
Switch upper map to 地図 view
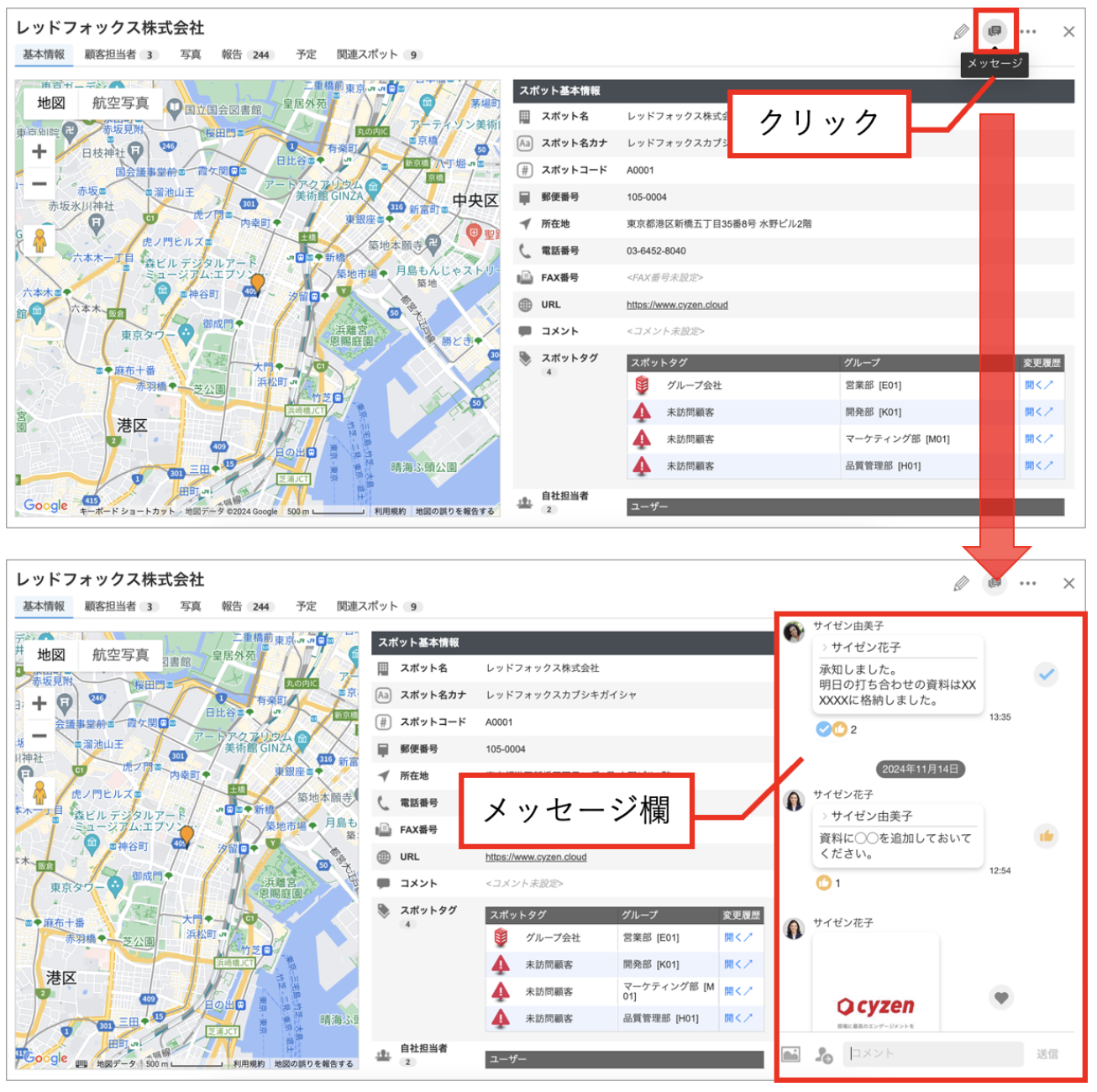(x=51, y=103)
